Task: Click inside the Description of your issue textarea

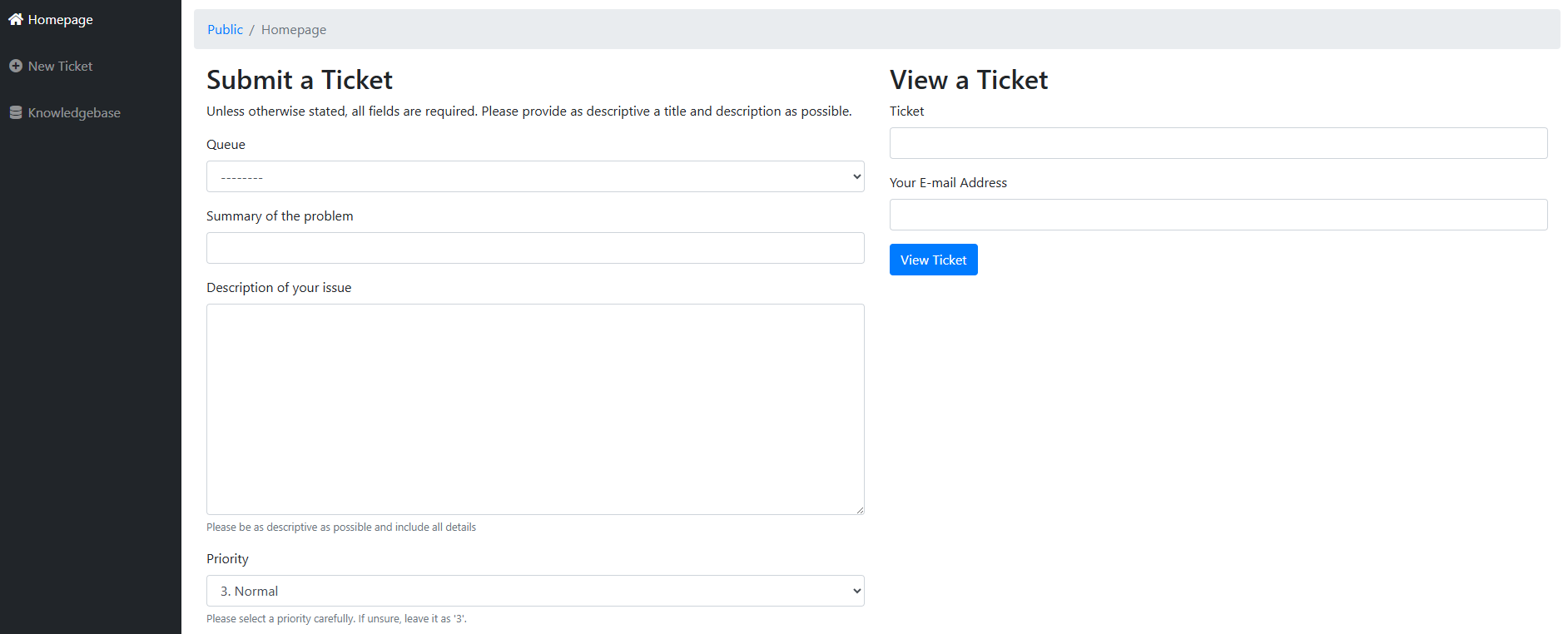Action: point(534,409)
